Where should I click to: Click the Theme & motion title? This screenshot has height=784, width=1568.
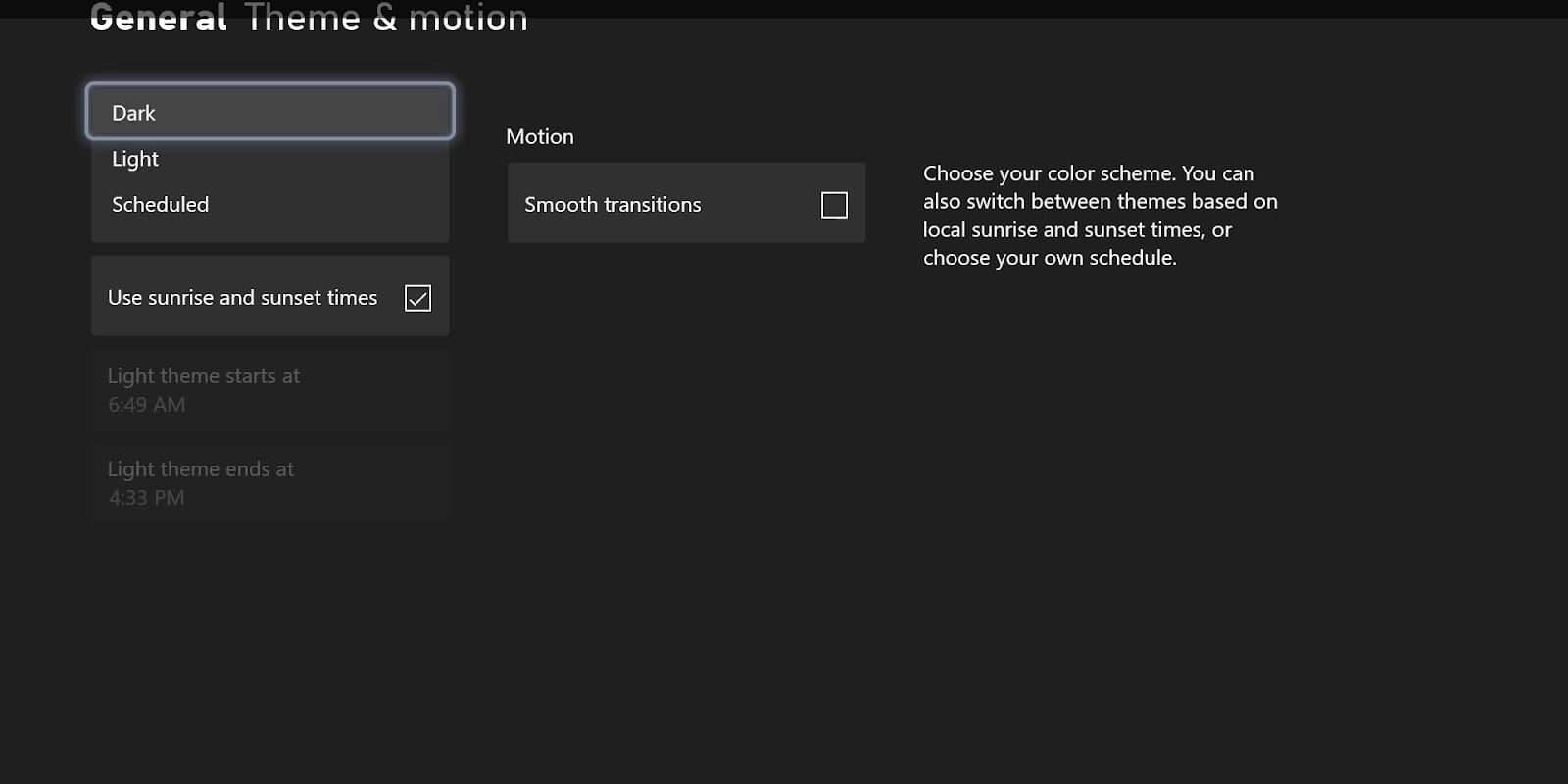click(386, 18)
